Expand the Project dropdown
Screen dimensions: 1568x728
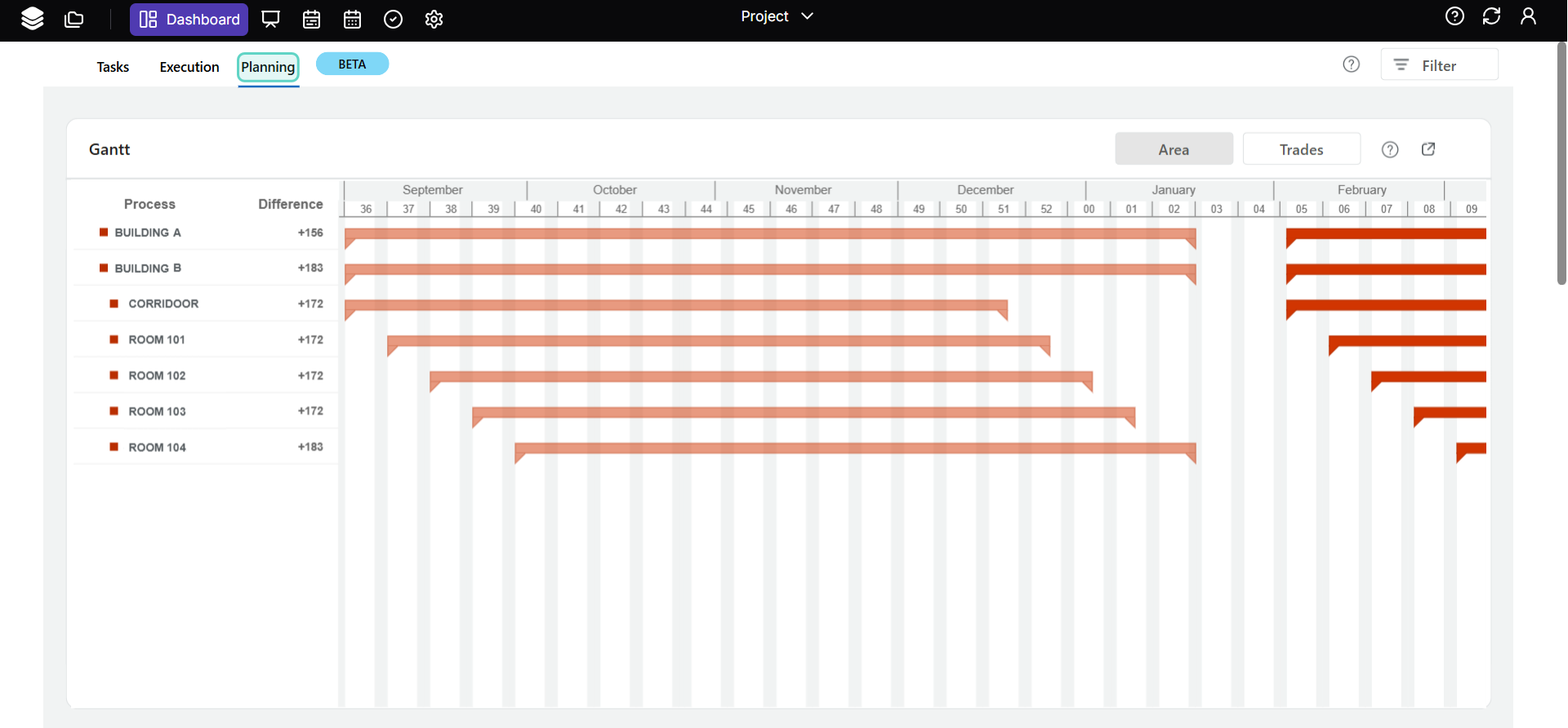[x=777, y=16]
